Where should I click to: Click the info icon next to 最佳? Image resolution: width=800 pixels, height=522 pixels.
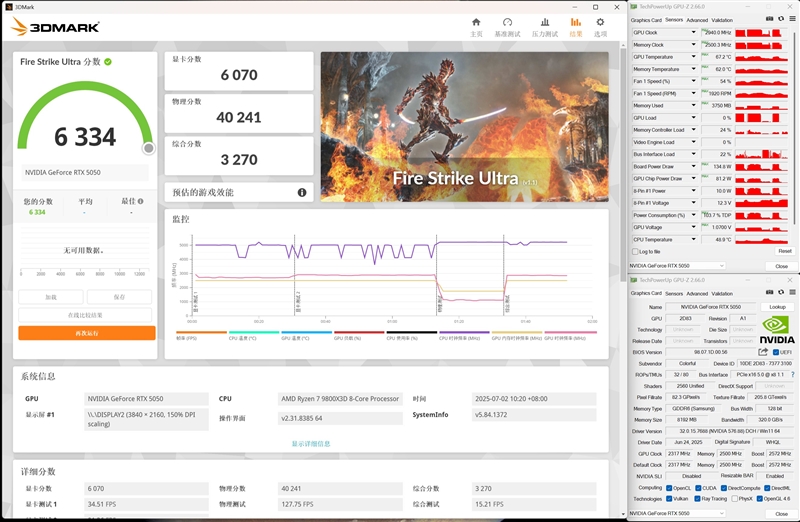click(140, 201)
